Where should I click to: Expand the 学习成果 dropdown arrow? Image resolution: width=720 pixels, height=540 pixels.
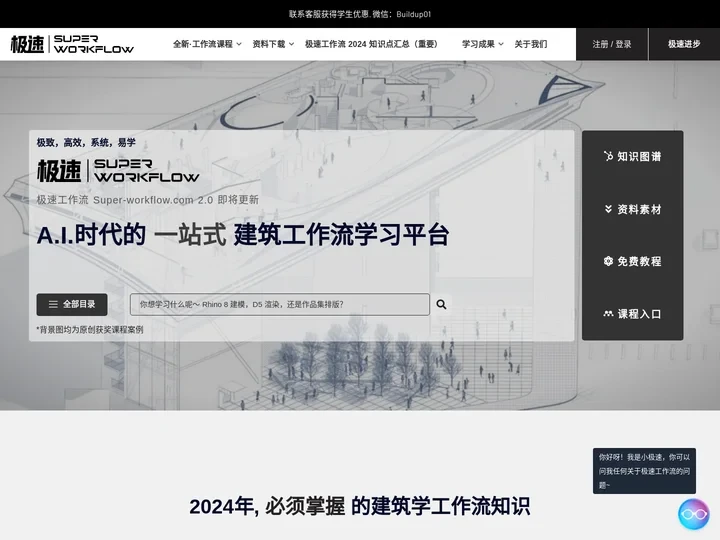pos(501,44)
